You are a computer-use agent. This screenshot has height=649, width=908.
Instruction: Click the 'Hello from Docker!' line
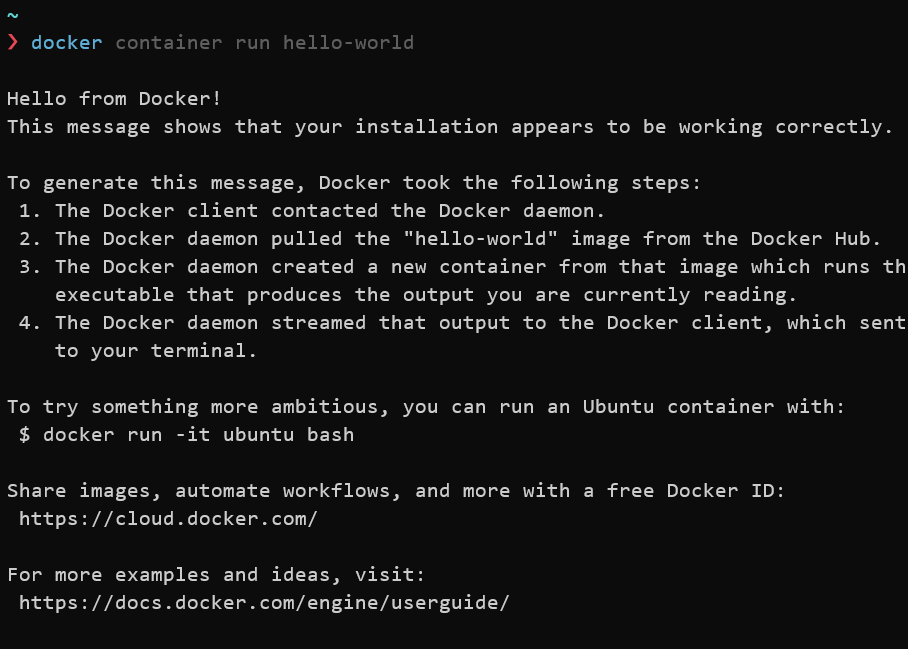tap(114, 98)
